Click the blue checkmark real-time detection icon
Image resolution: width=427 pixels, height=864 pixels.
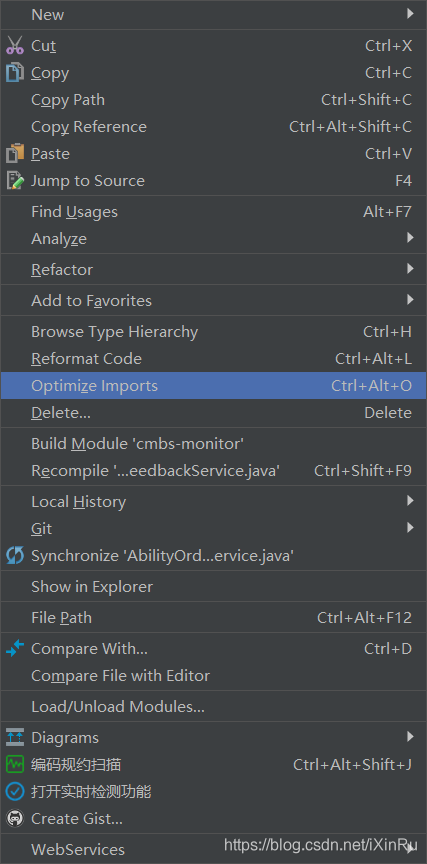click(x=15, y=791)
